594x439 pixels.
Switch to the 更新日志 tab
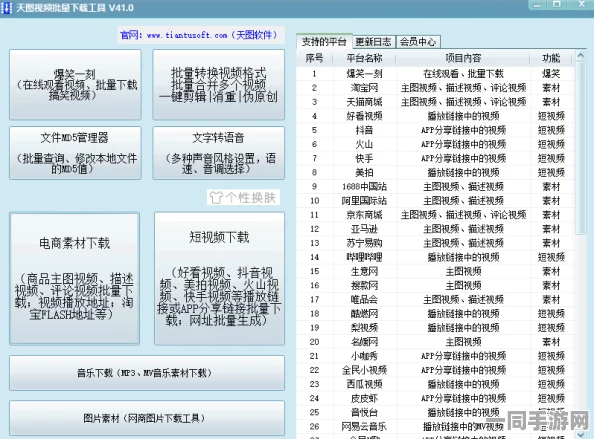374,42
